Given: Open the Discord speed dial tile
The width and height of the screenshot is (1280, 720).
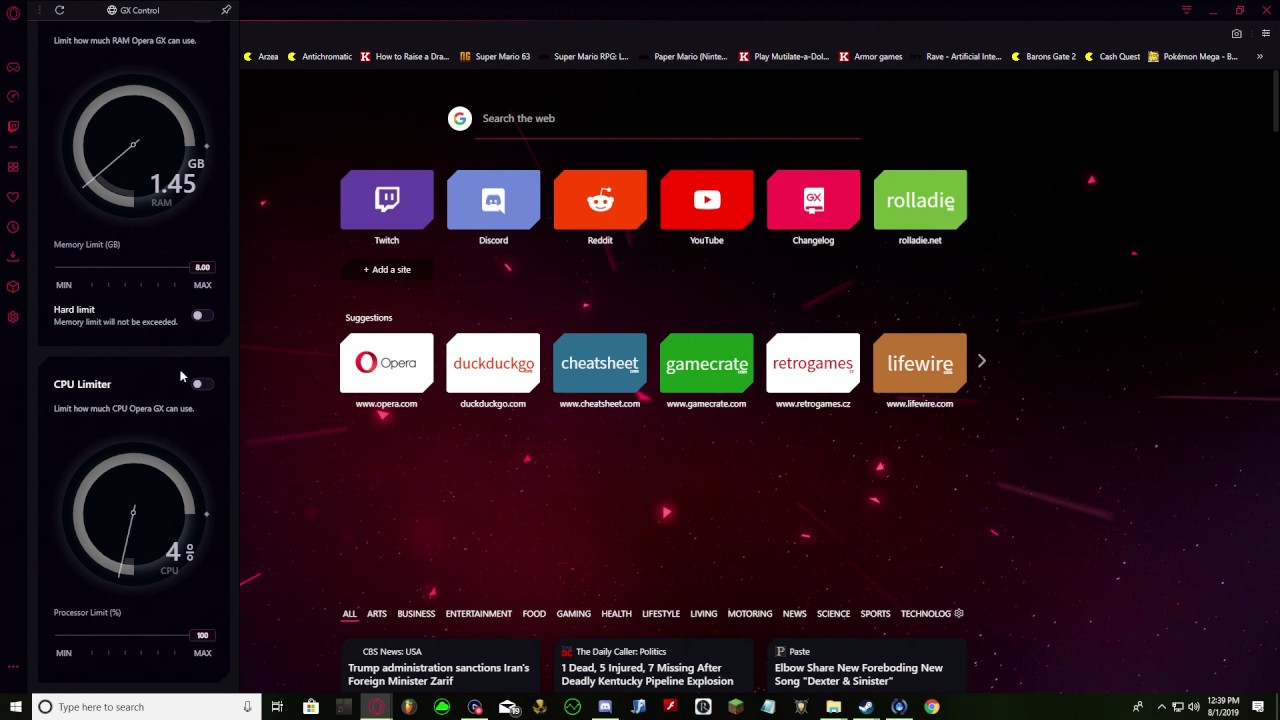Looking at the screenshot, I should (x=493, y=200).
